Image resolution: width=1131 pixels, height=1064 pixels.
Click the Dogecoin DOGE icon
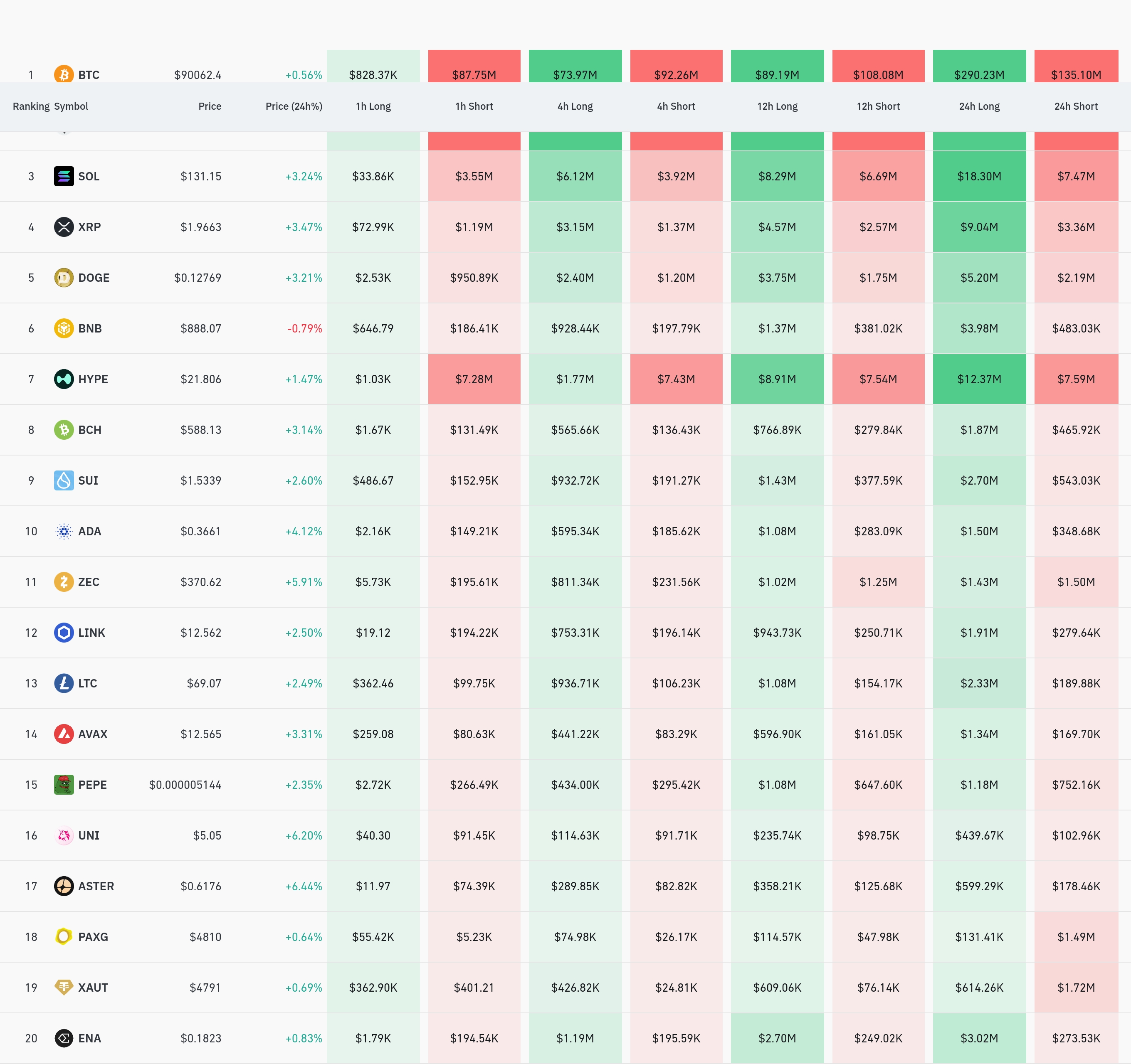click(x=64, y=278)
